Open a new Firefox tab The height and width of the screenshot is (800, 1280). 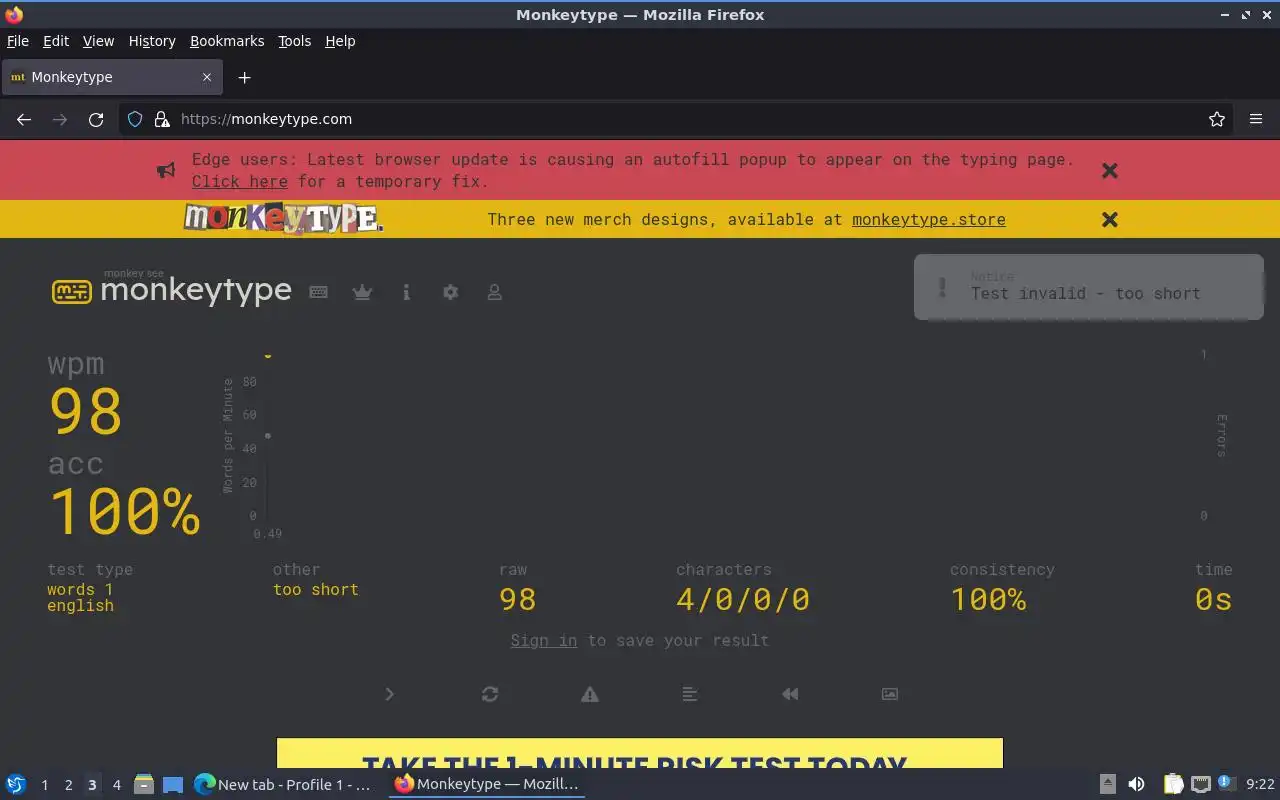coord(244,77)
